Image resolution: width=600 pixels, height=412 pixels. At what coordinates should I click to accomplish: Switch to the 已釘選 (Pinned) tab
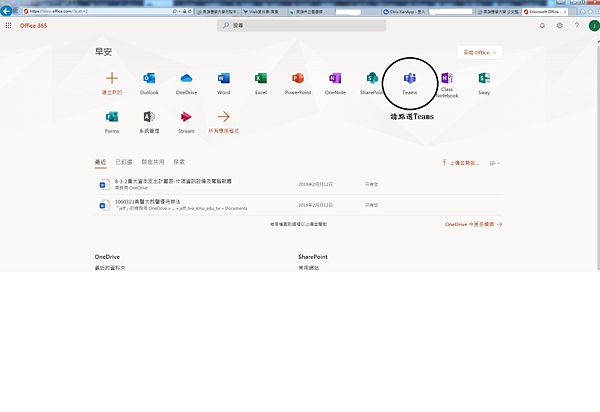click(124, 161)
